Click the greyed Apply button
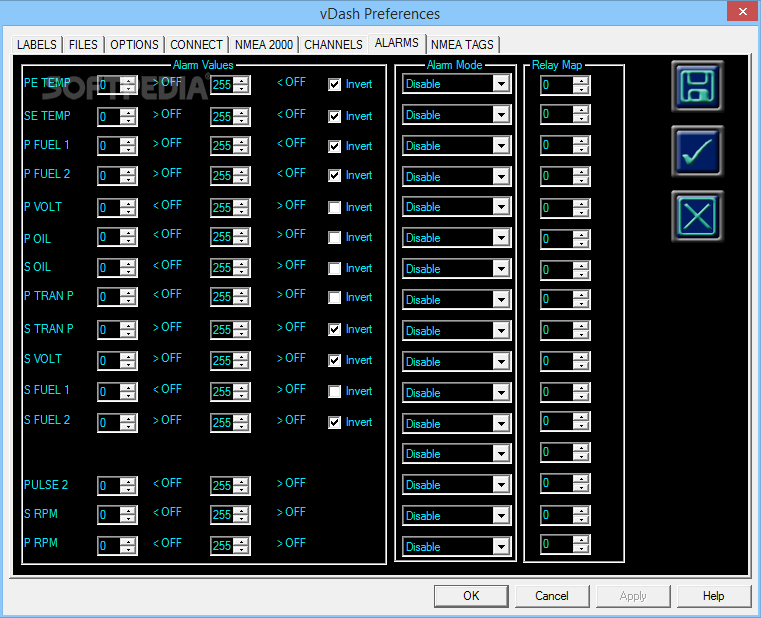This screenshot has height=618, width=761. point(633,596)
